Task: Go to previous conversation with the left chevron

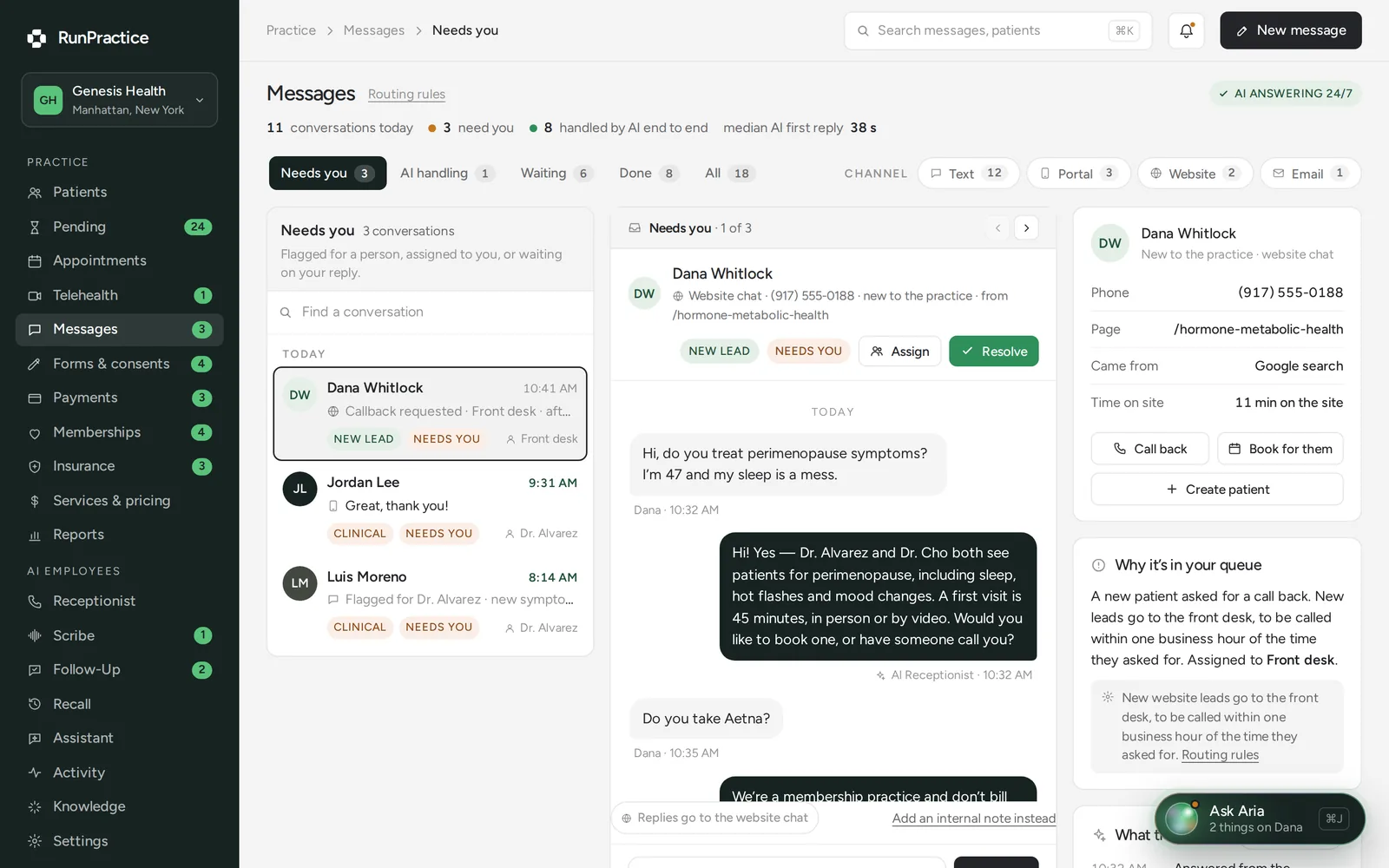Action: coord(998,228)
